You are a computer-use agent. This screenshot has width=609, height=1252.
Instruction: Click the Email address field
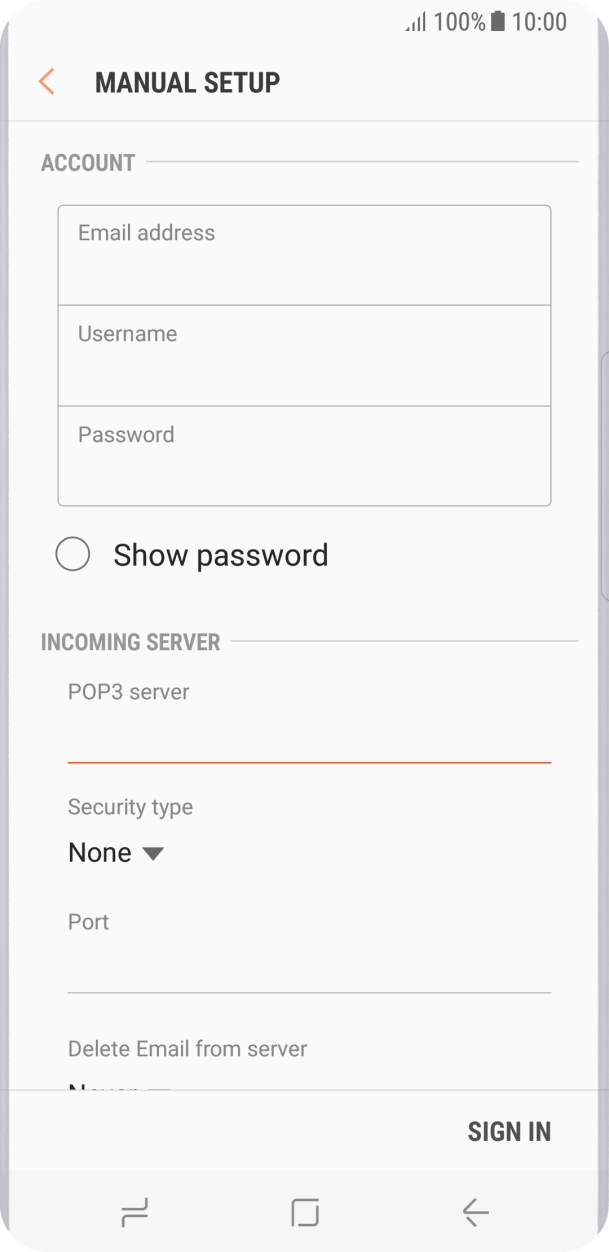[x=304, y=253]
